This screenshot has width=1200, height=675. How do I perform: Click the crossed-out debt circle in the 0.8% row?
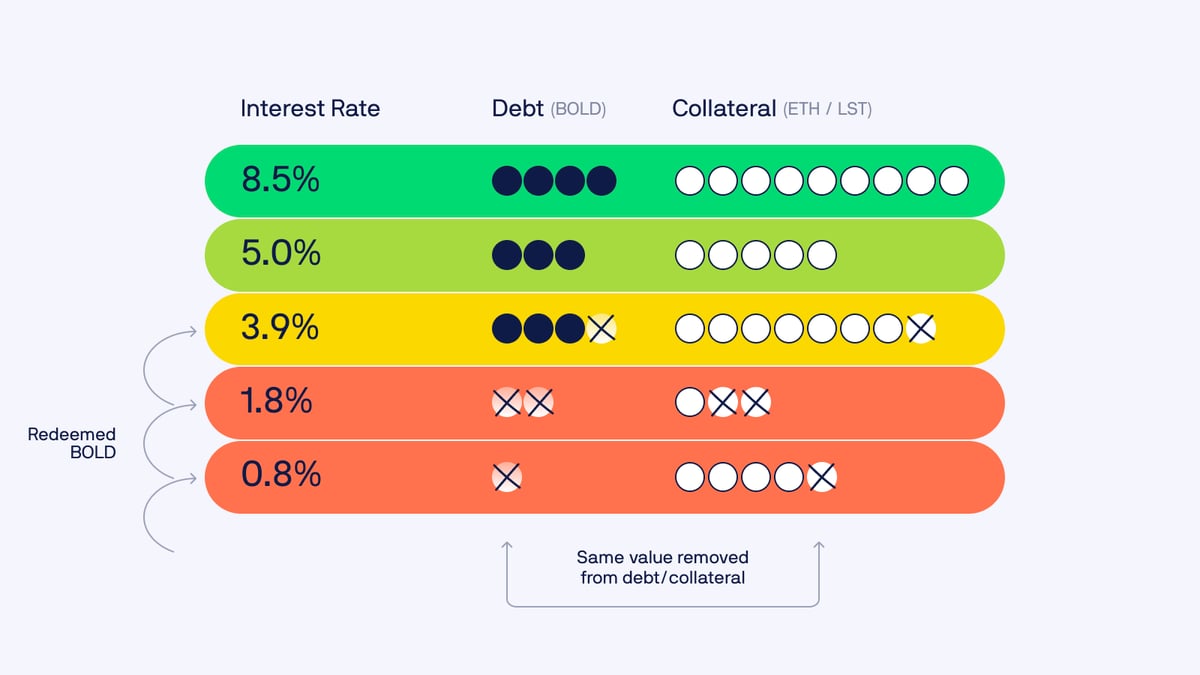coord(507,478)
